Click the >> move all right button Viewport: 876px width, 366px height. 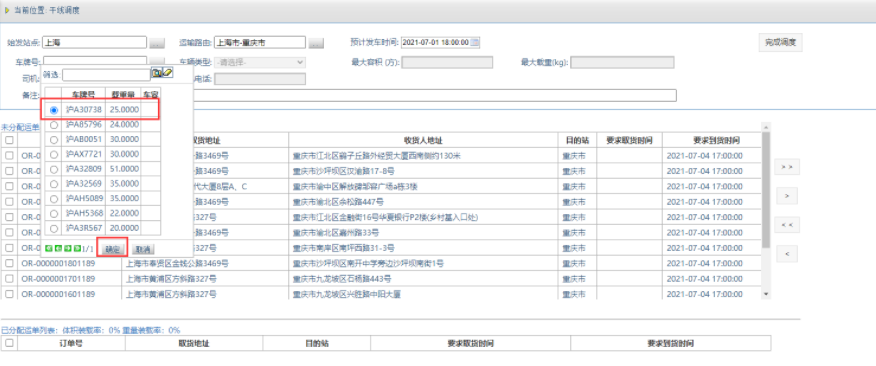[x=787, y=167]
